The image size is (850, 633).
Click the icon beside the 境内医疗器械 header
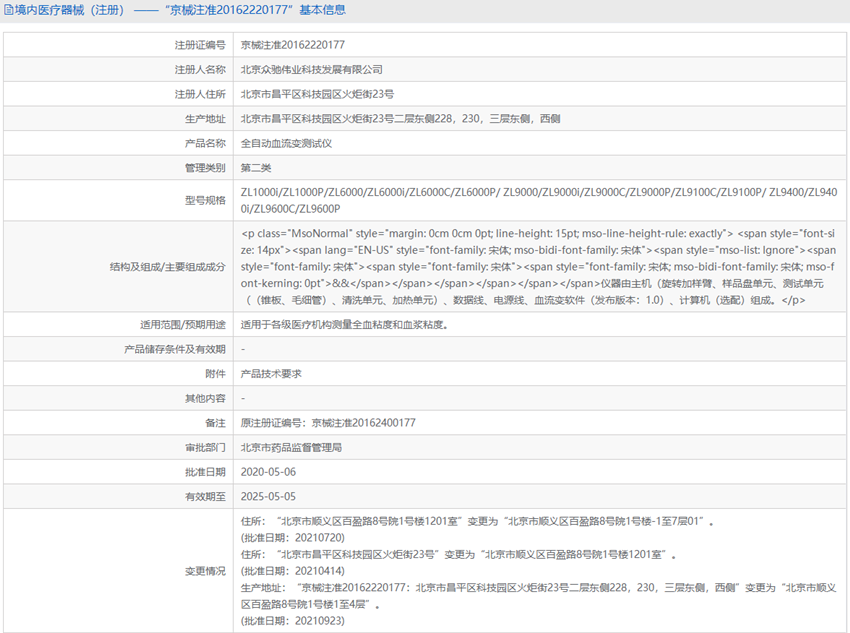(x=7, y=10)
